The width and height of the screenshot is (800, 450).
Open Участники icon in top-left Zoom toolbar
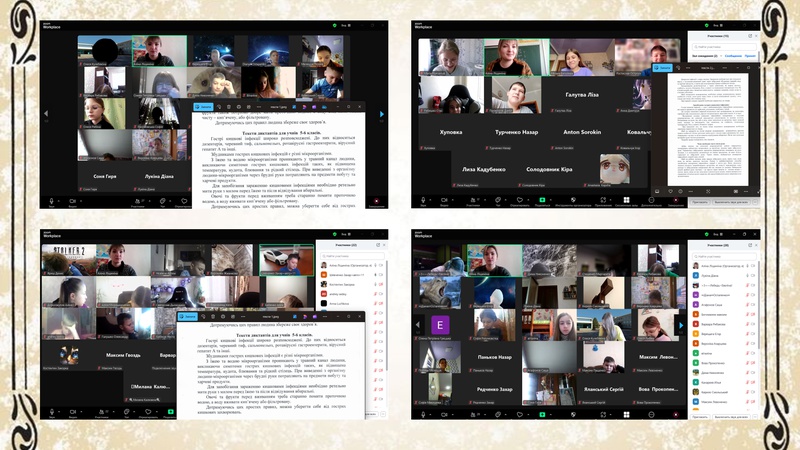tap(137, 201)
